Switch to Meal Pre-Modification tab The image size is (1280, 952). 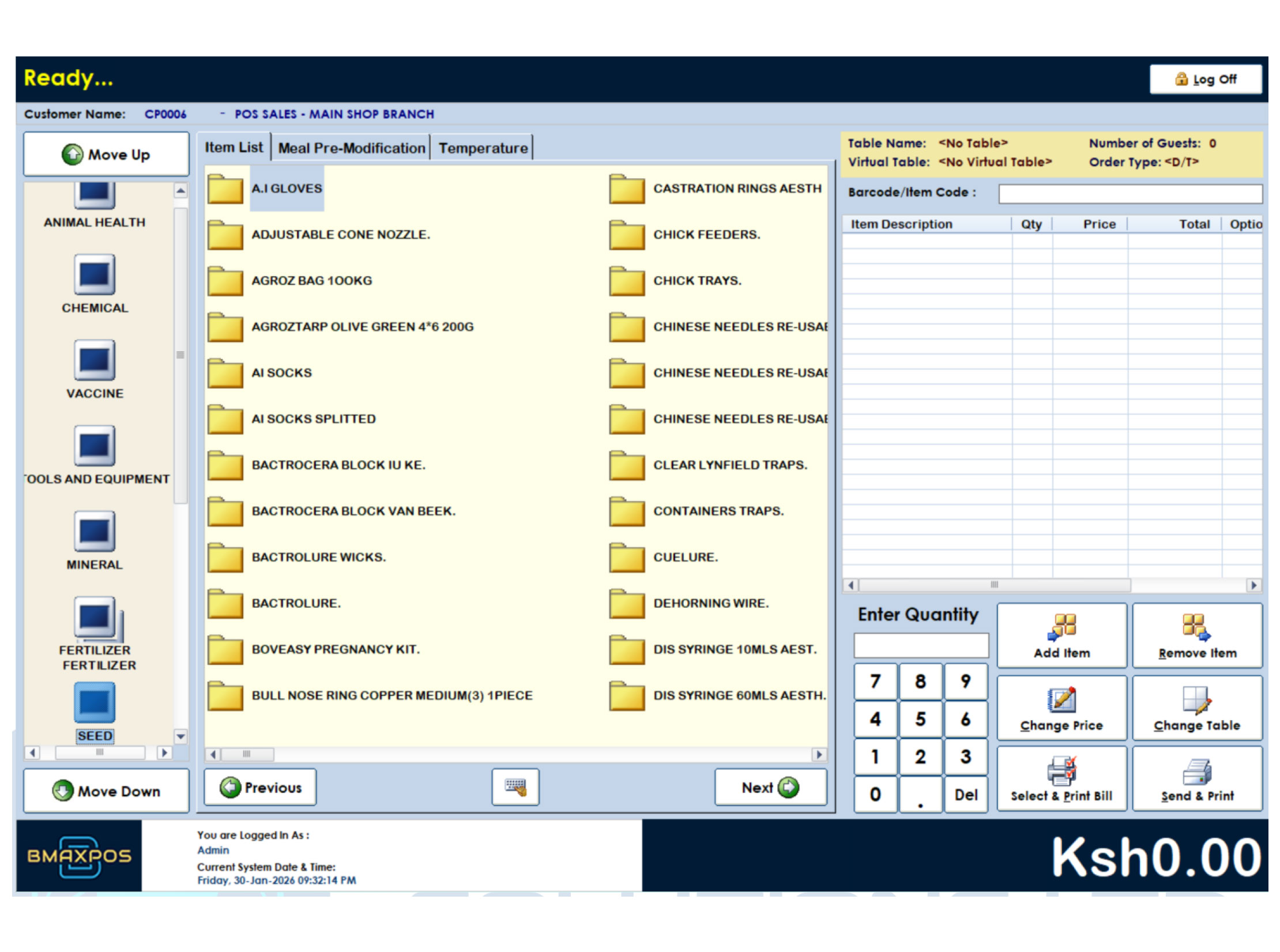[351, 148]
